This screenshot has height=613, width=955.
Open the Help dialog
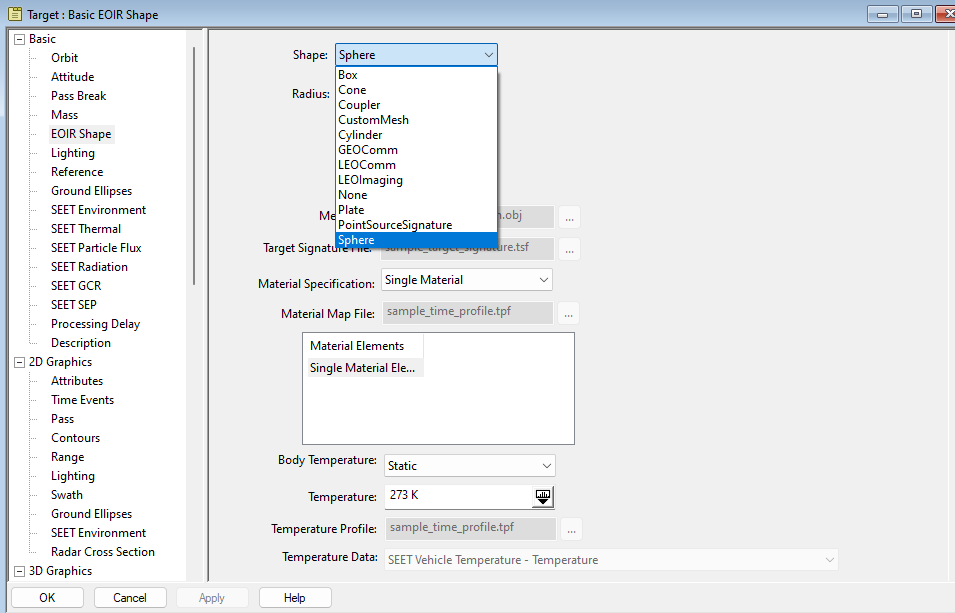294,597
